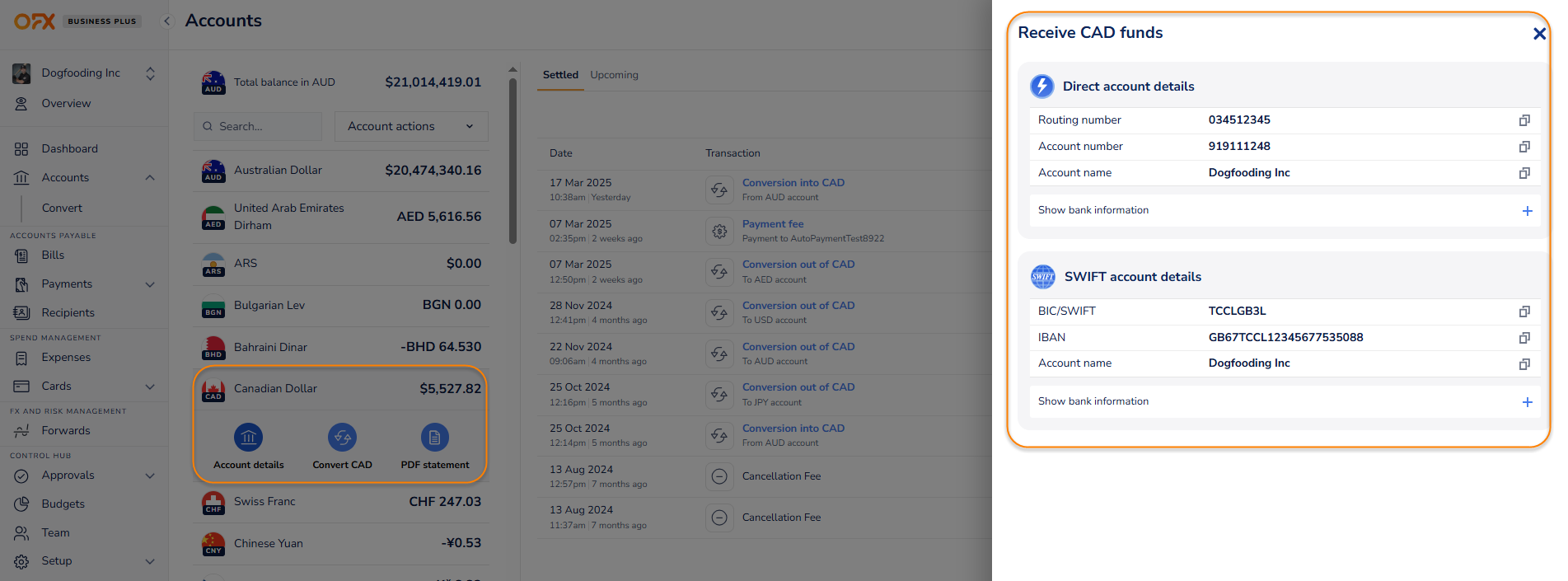Open the Account actions dropdown
This screenshot has height=581, width=1568.
tap(410, 126)
